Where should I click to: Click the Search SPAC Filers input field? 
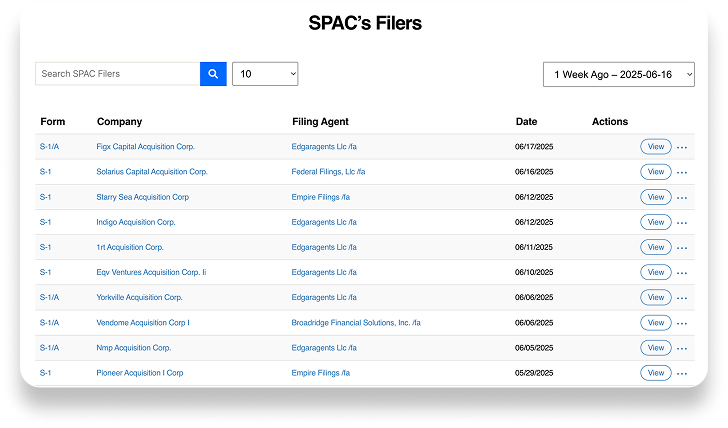click(x=117, y=74)
